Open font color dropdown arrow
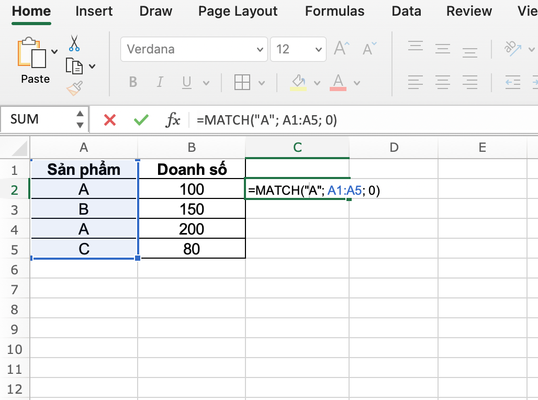This screenshot has height=400, width=538. [x=357, y=83]
